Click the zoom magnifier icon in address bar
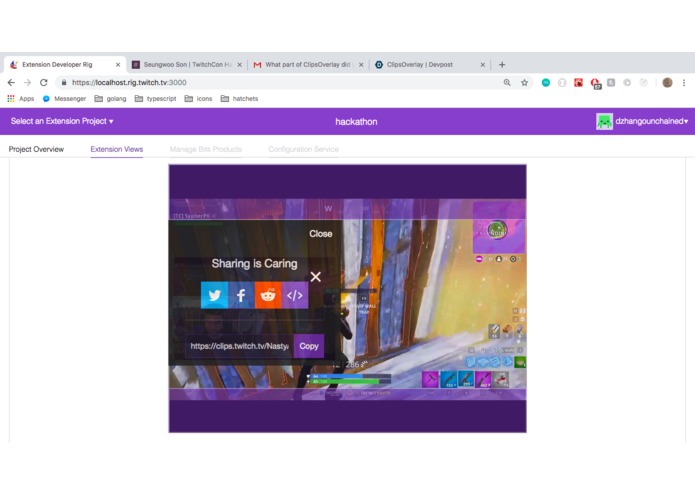The image size is (695, 494). pos(507,82)
